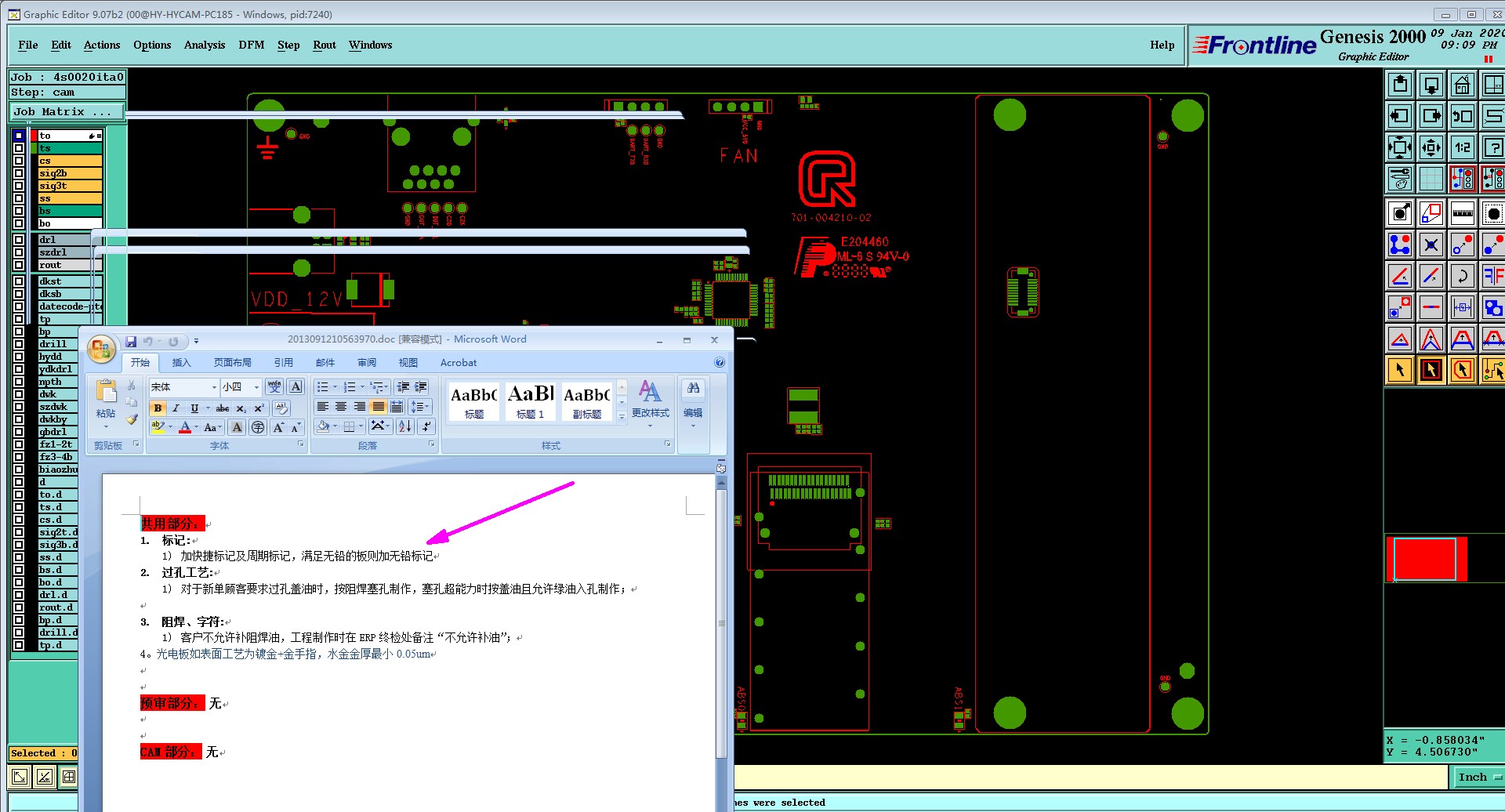The height and width of the screenshot is (812, 1505).
Task: Expand the 更改样式 change styles menu
Action: pos(651,403)
